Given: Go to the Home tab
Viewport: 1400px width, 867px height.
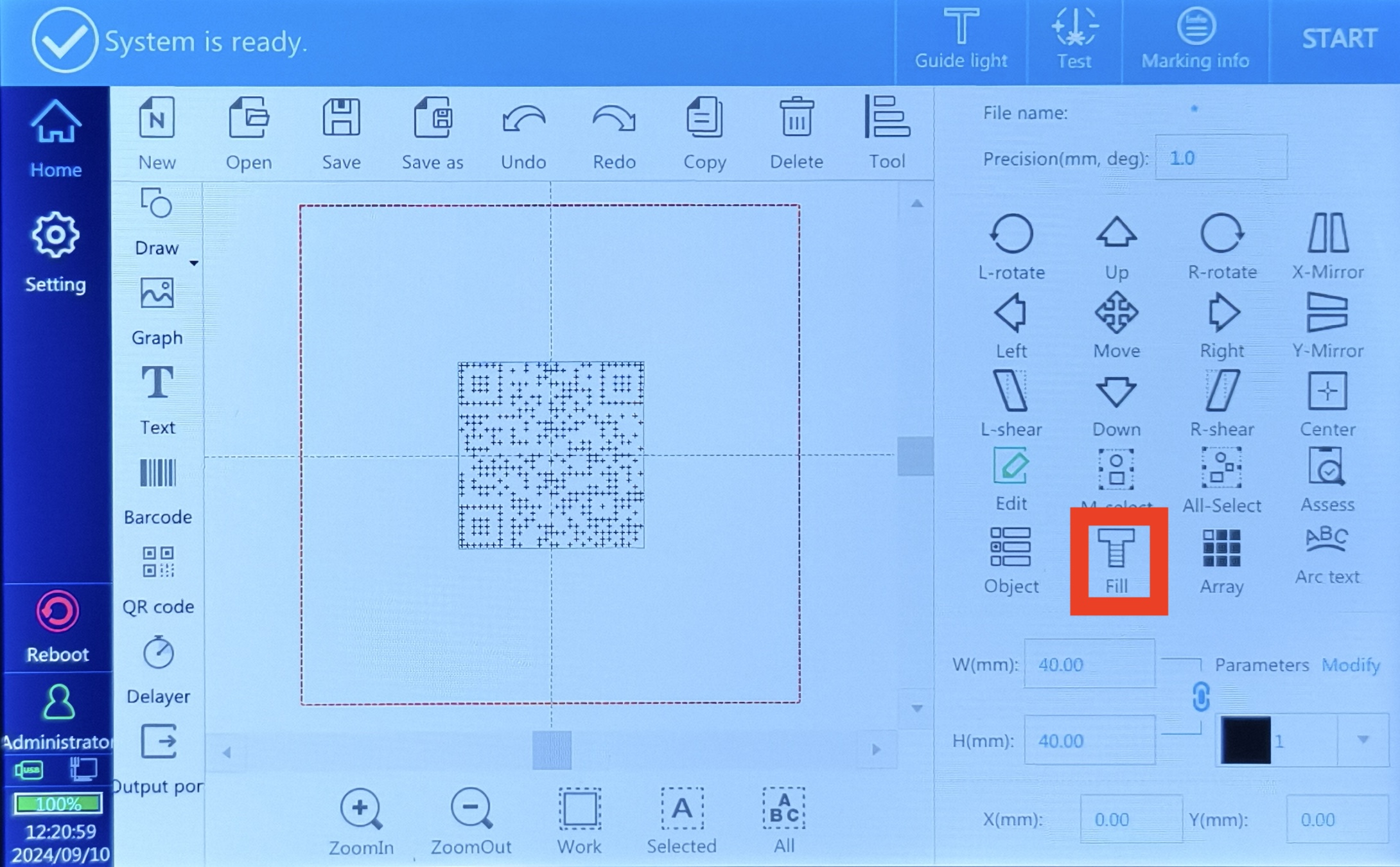Looking at the screenshot, I should point(56,139).
